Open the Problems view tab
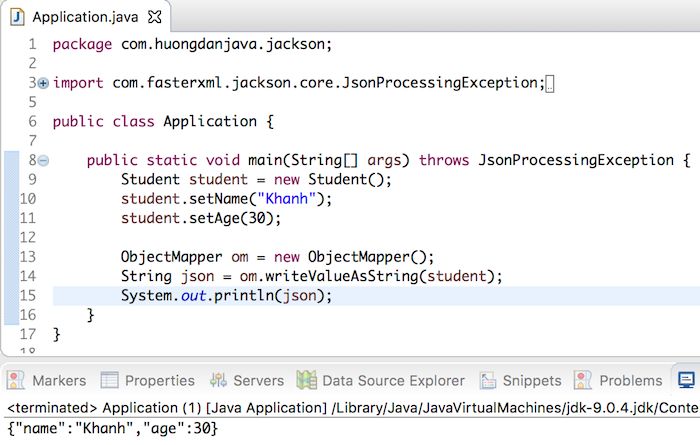 [618, 380]
